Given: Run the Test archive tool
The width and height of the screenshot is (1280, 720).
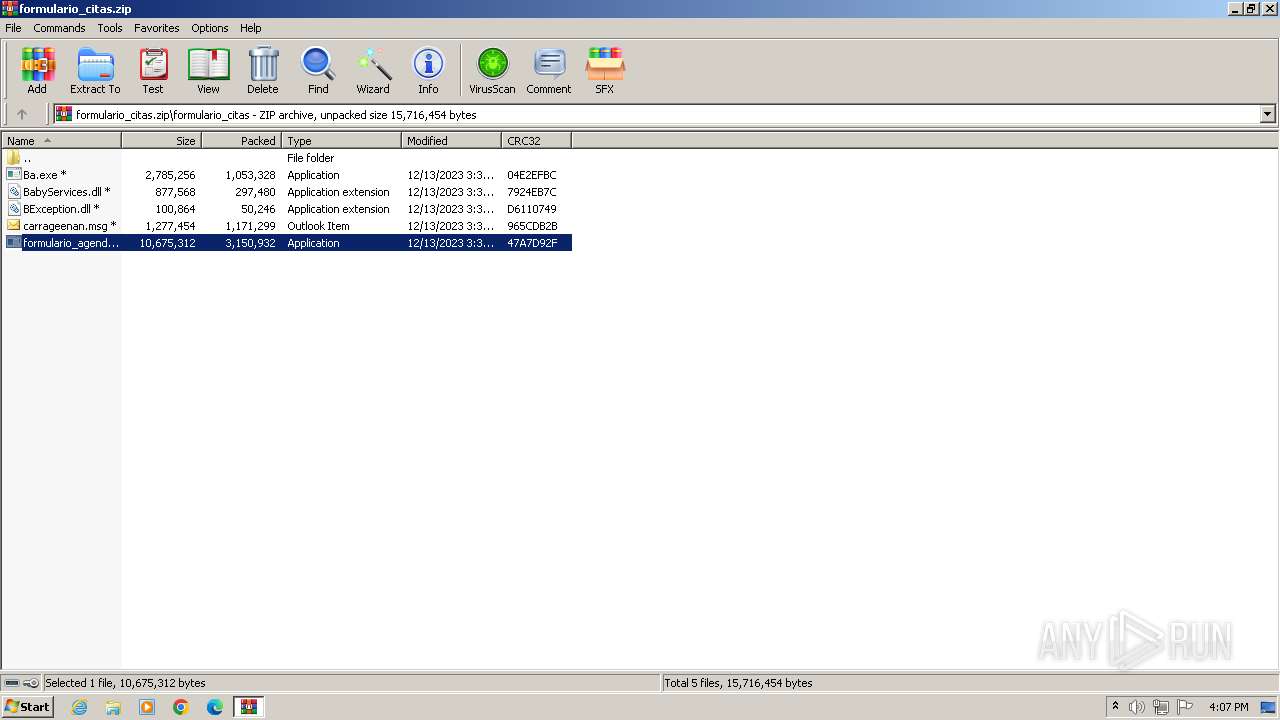Looking at the screenshot, I should point(153,71).
